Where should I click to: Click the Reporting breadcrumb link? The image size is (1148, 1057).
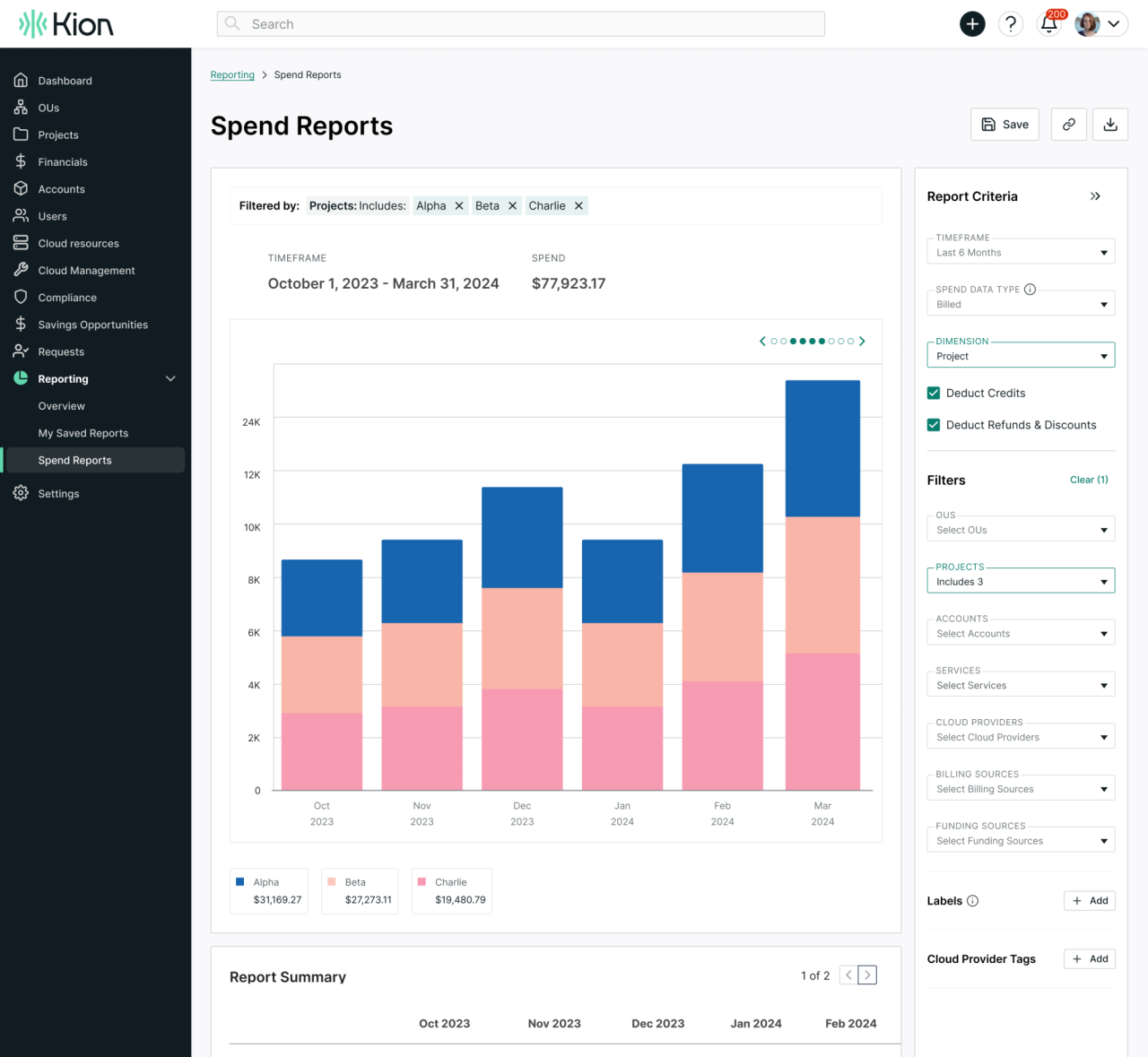click(232, 74)
